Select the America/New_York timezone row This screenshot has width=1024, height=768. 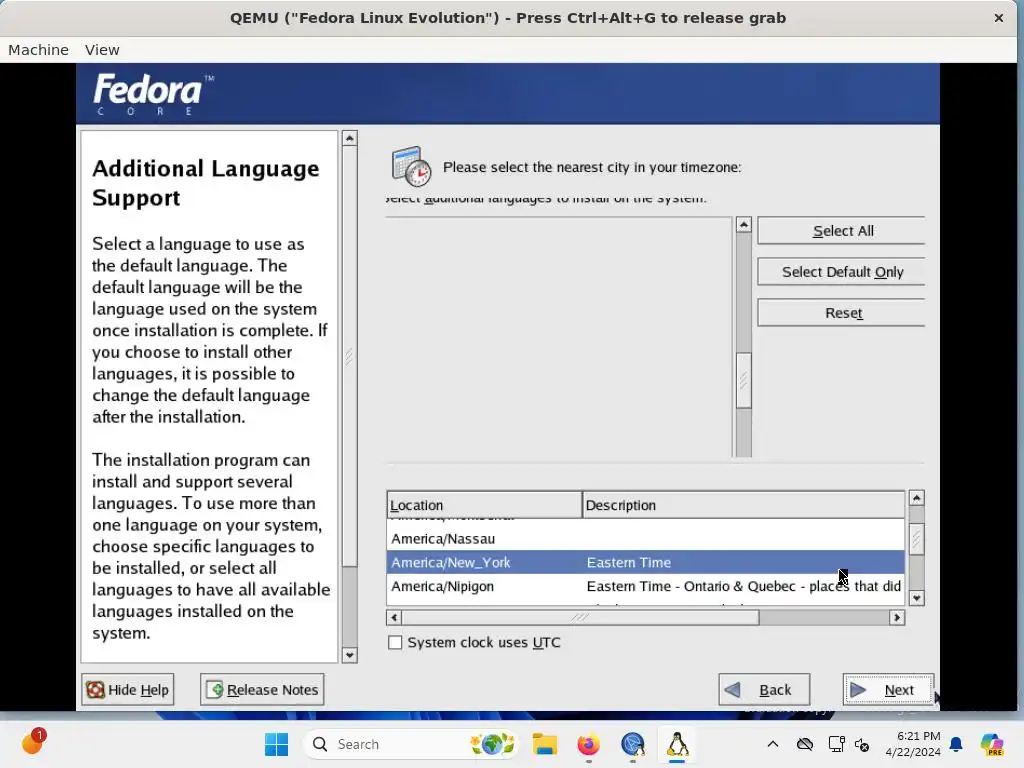point(645,562)
